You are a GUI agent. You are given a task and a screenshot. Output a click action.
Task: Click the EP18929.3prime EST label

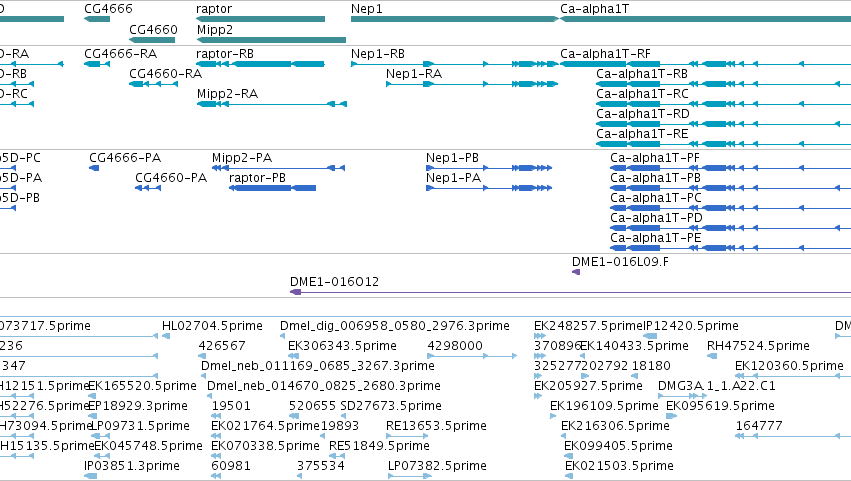(x=138, y=407)
